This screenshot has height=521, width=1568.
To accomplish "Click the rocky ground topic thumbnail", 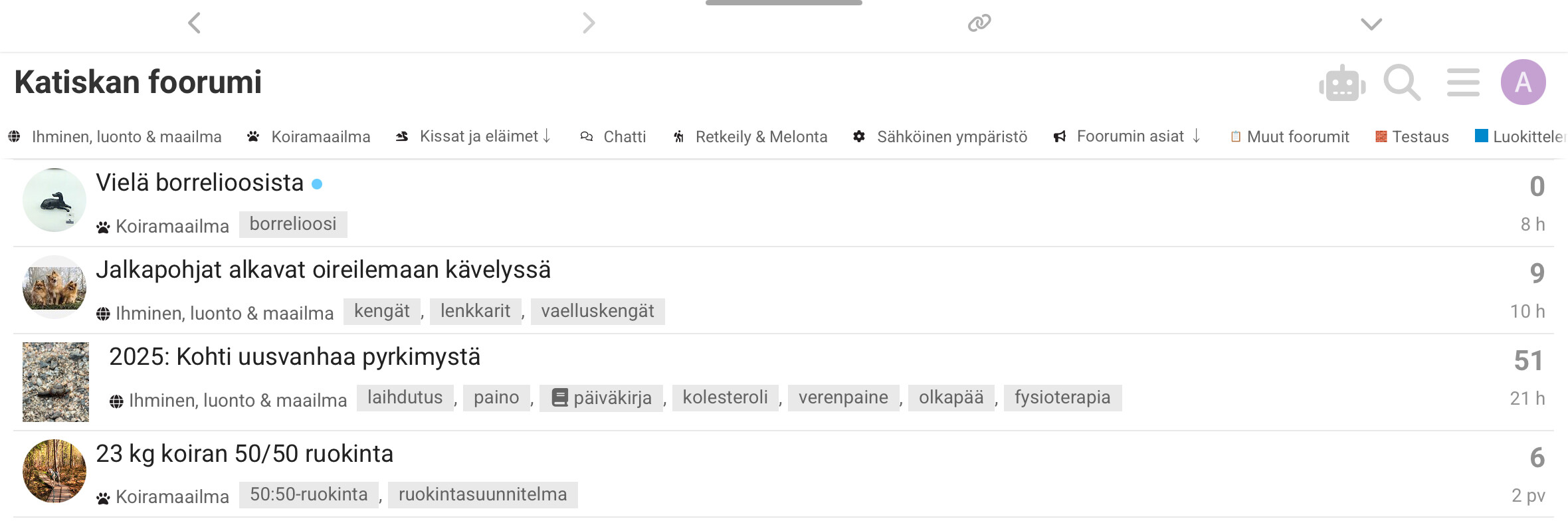I will (56, 382).
